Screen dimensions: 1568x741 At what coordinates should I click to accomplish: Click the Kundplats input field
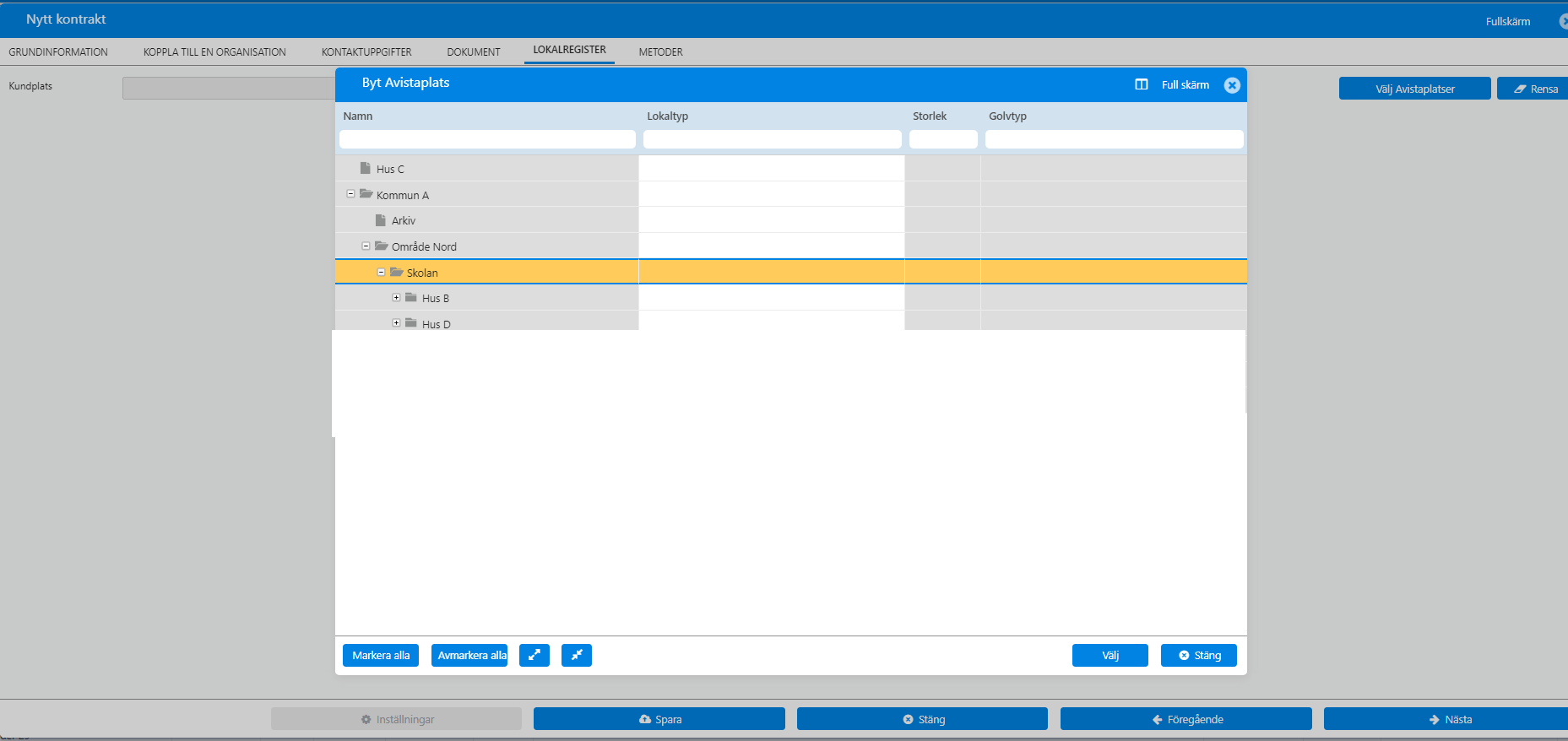click(x=228, y=88)
